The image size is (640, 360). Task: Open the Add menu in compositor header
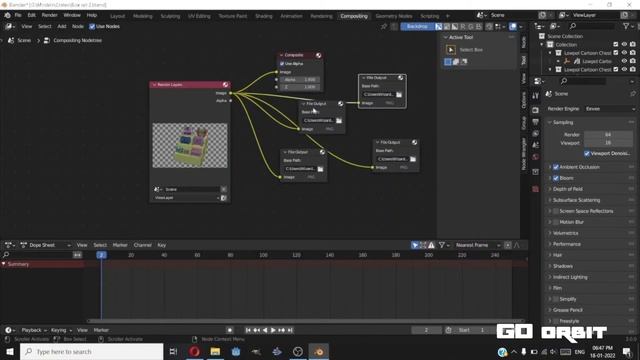click(62, 27)
